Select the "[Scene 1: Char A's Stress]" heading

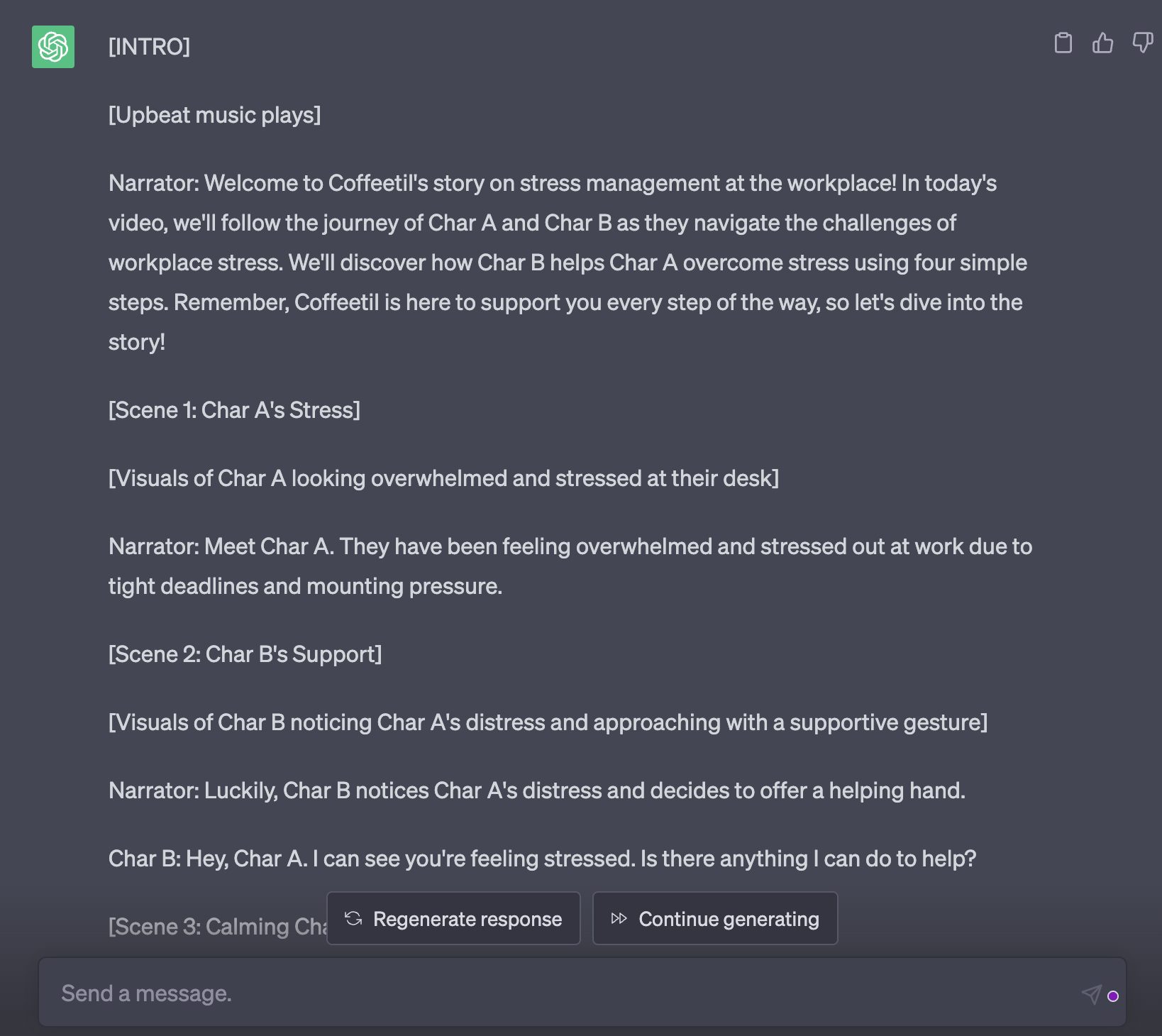234,410
